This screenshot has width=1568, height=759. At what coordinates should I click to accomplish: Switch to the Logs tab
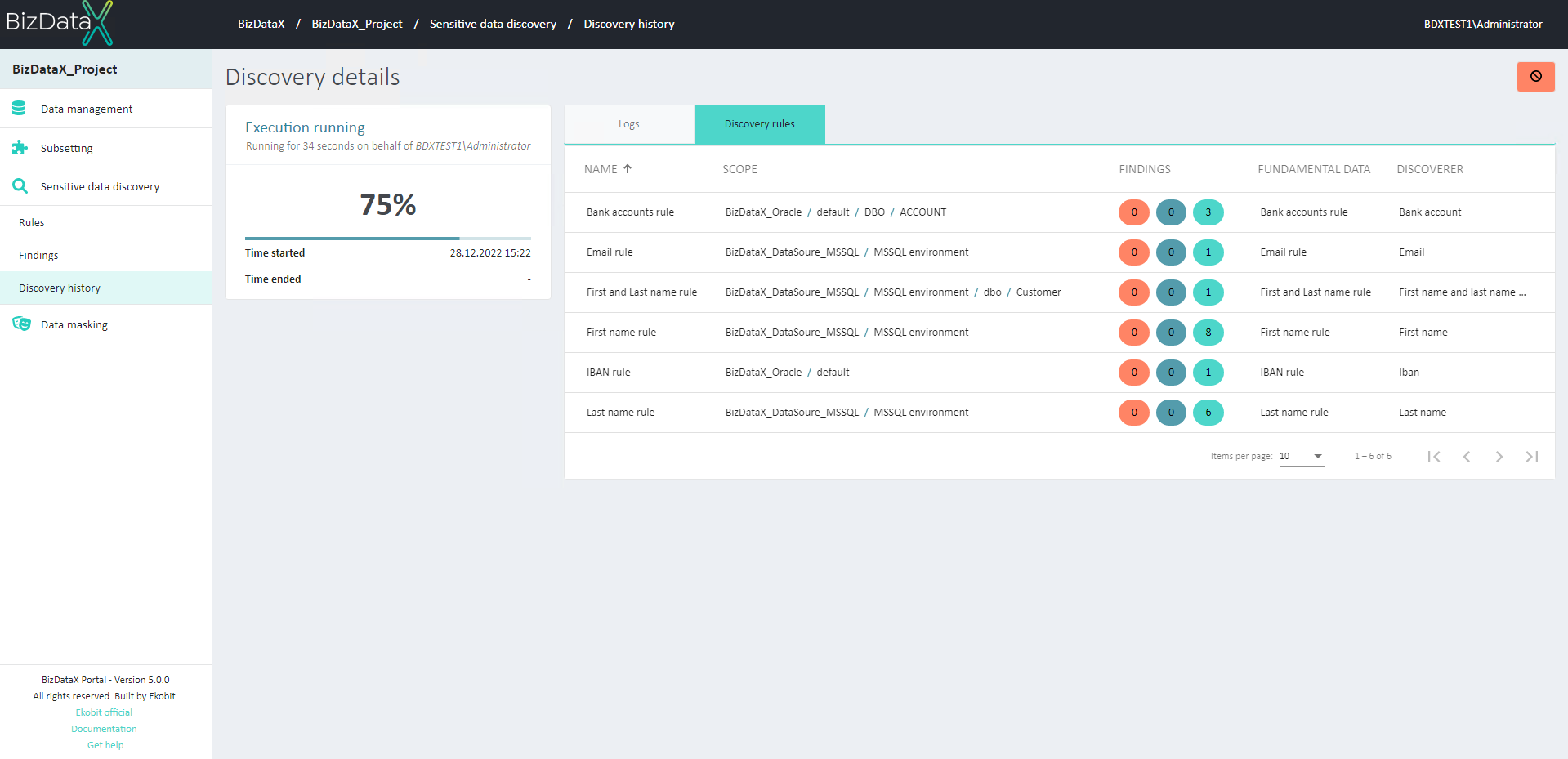tap(628, 124)
